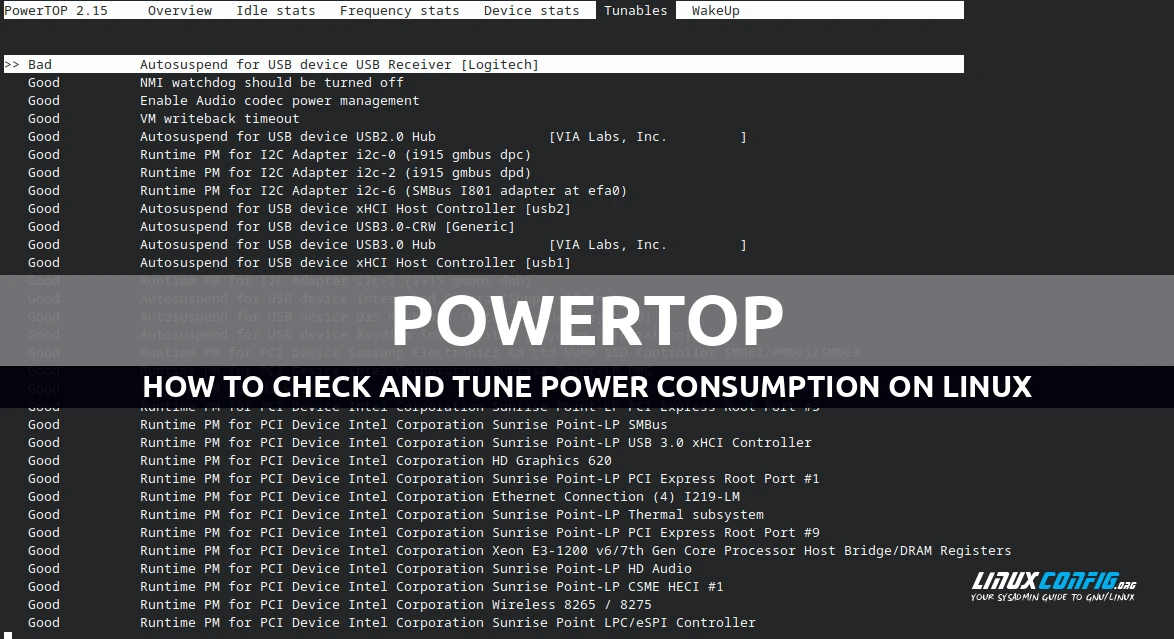Select Runtime PM i2c-6 SMBus I801 row
The width and height of the screenshot is (1174, 639).
tap(327, 190)
